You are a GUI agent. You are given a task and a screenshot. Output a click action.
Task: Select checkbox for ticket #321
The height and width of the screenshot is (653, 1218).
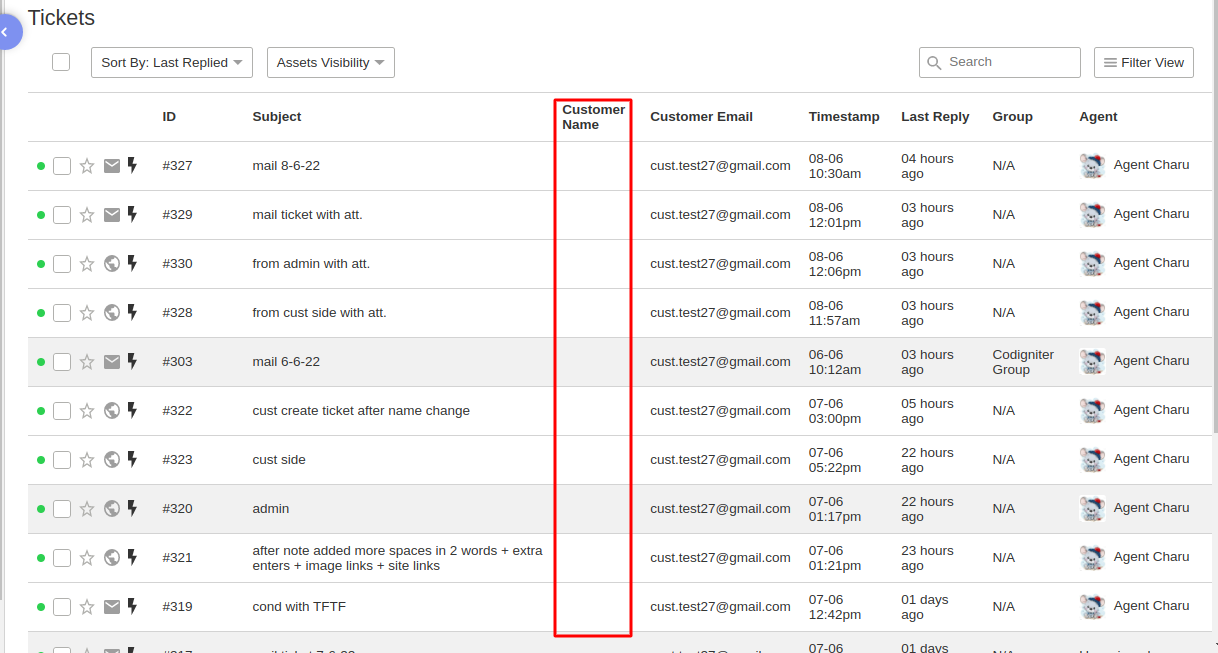click(62, 558)
